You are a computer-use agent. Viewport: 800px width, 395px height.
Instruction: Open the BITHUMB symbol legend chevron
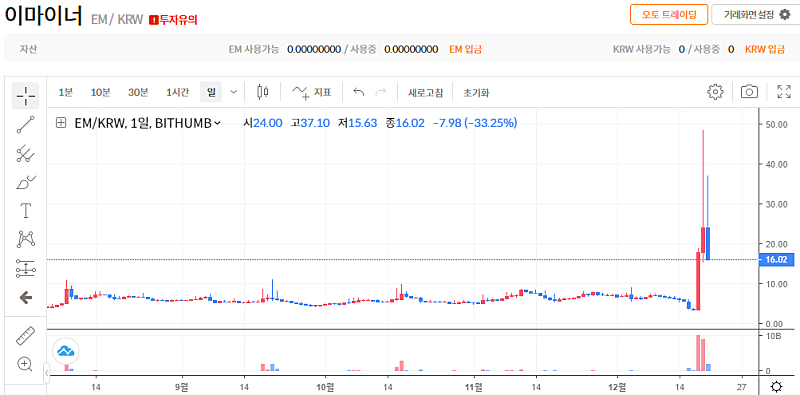point(218,123)
